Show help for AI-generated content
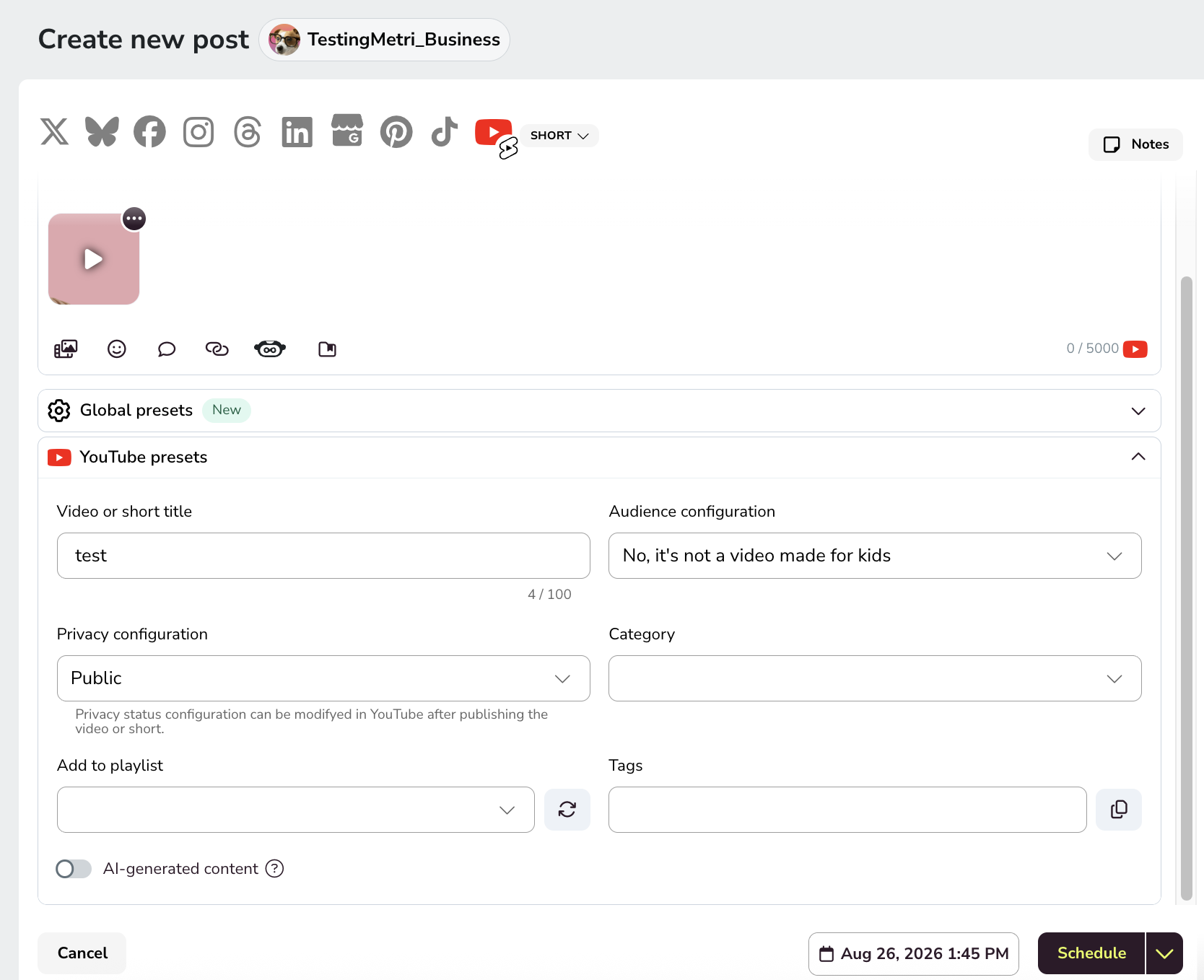Screen dimensions: 1204x980 275,869
